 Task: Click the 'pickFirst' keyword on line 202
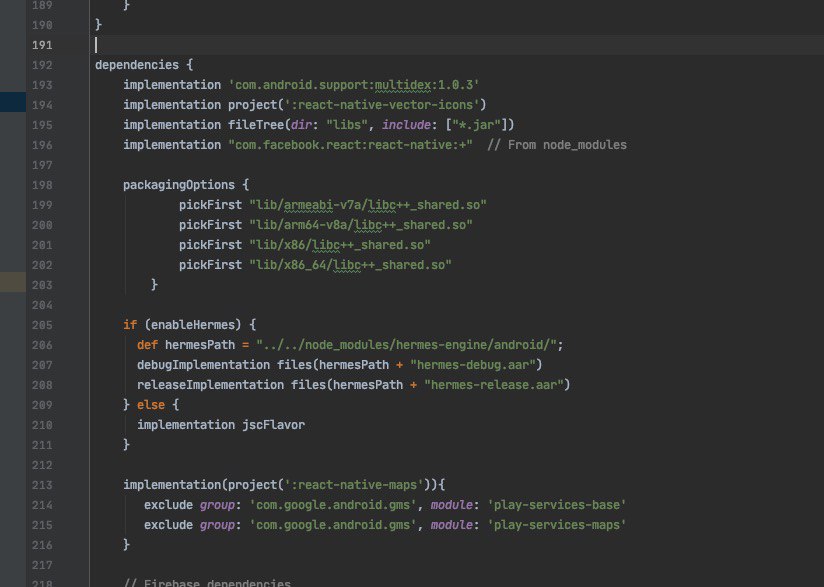(x=210, y=265)
